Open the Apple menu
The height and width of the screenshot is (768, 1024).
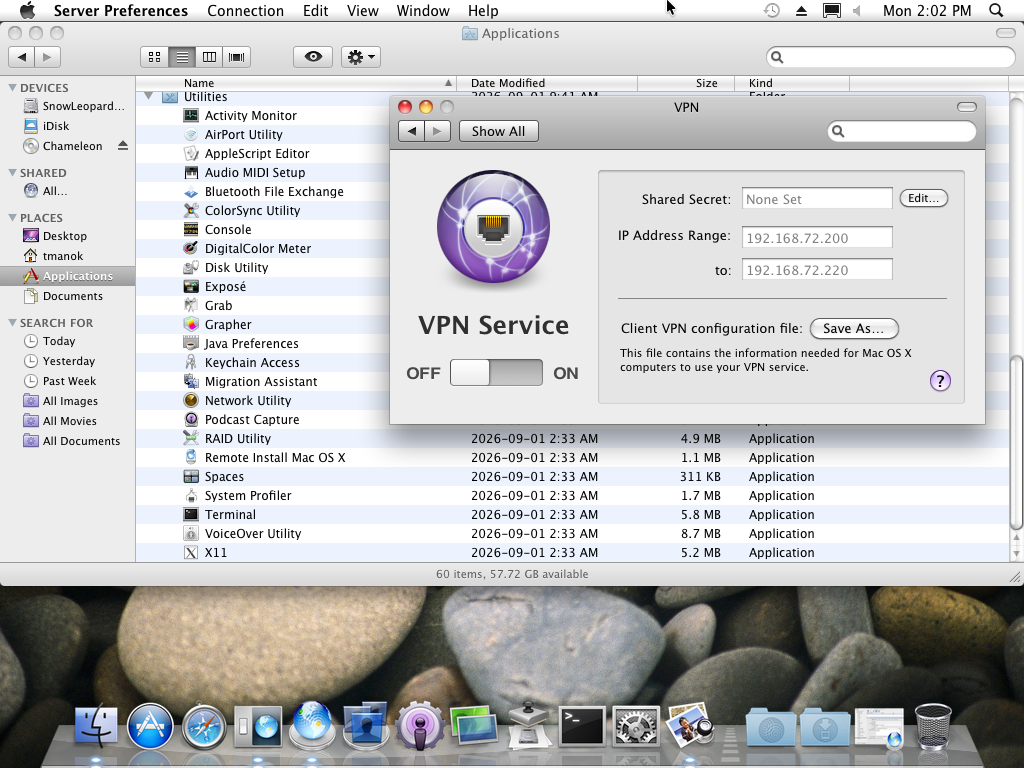(27, 10)
